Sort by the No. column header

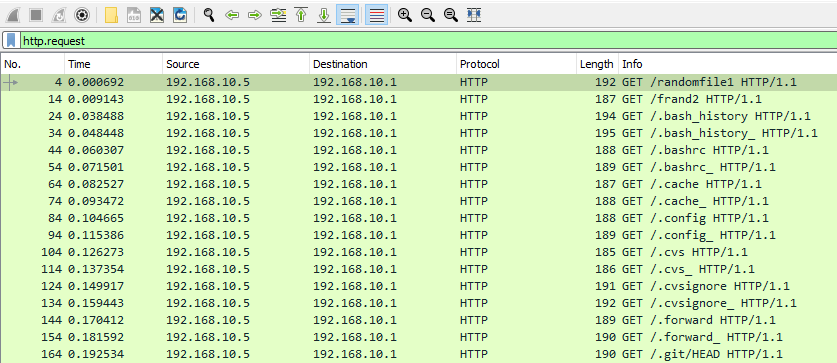(33, 64)
